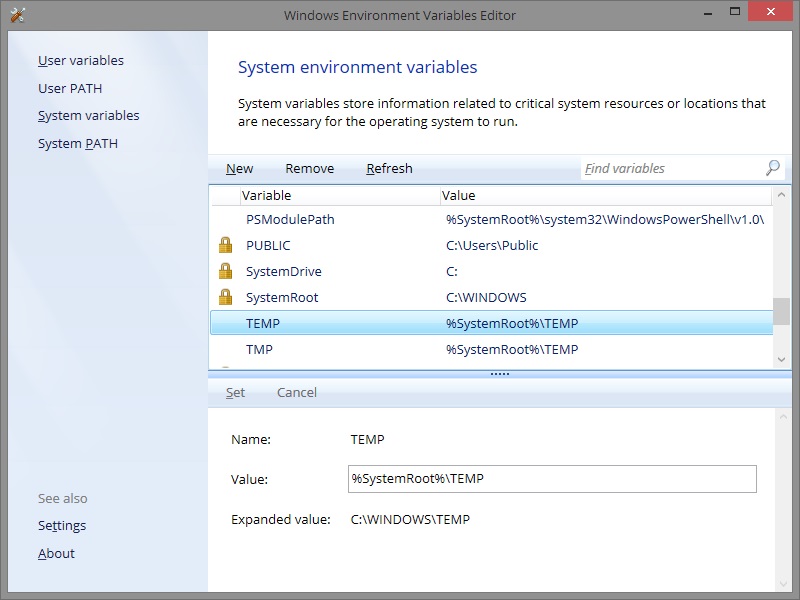
Task: Click inside the Value edit field
Action: (x=550, y=479)
